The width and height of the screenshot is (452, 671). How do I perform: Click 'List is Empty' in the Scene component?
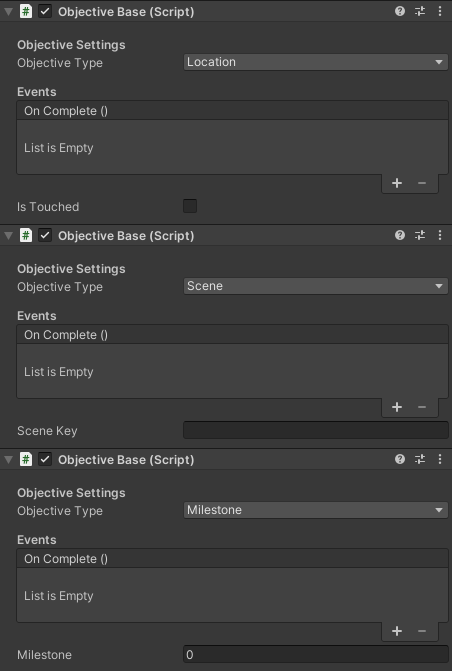[59, 372]
